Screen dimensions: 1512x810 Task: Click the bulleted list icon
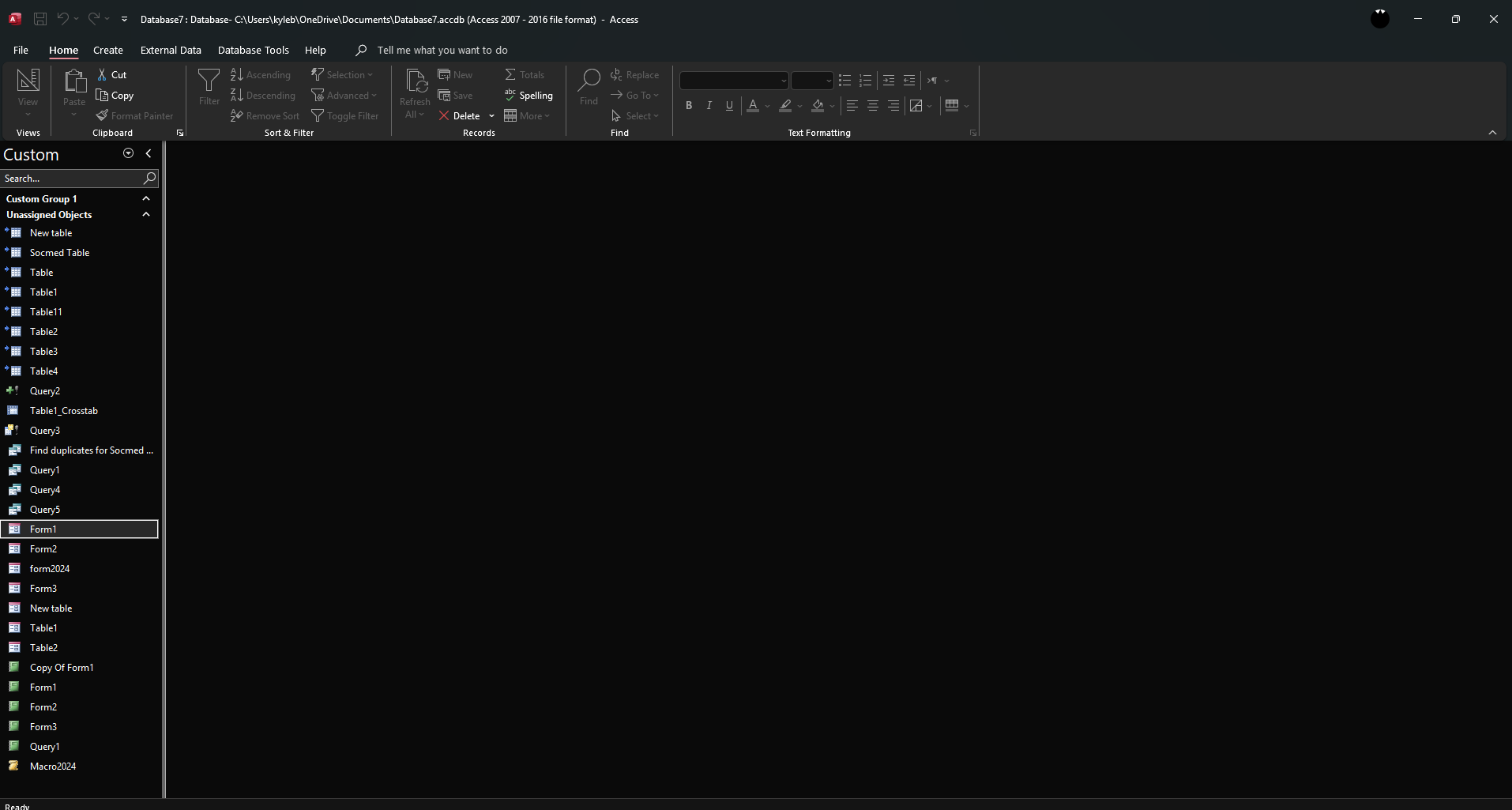click(x=844, y=81)
